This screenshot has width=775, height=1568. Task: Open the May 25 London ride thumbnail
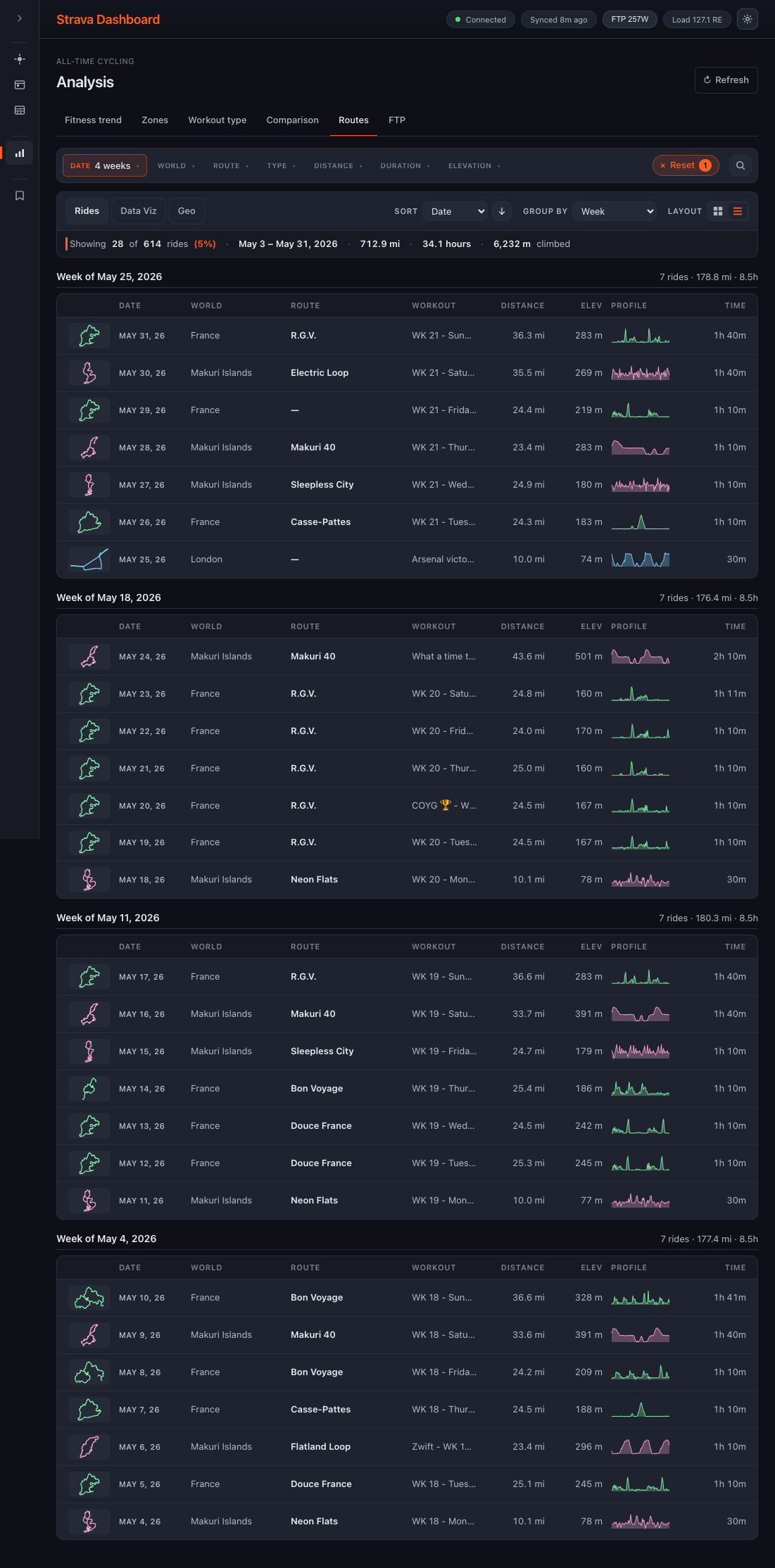(x=89, y=559)
